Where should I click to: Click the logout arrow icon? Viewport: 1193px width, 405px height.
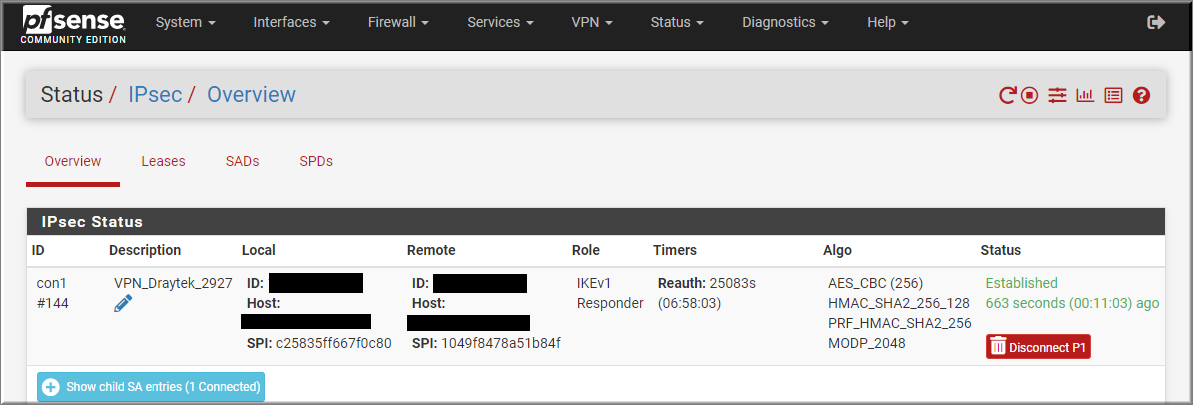click(1156, 22)
